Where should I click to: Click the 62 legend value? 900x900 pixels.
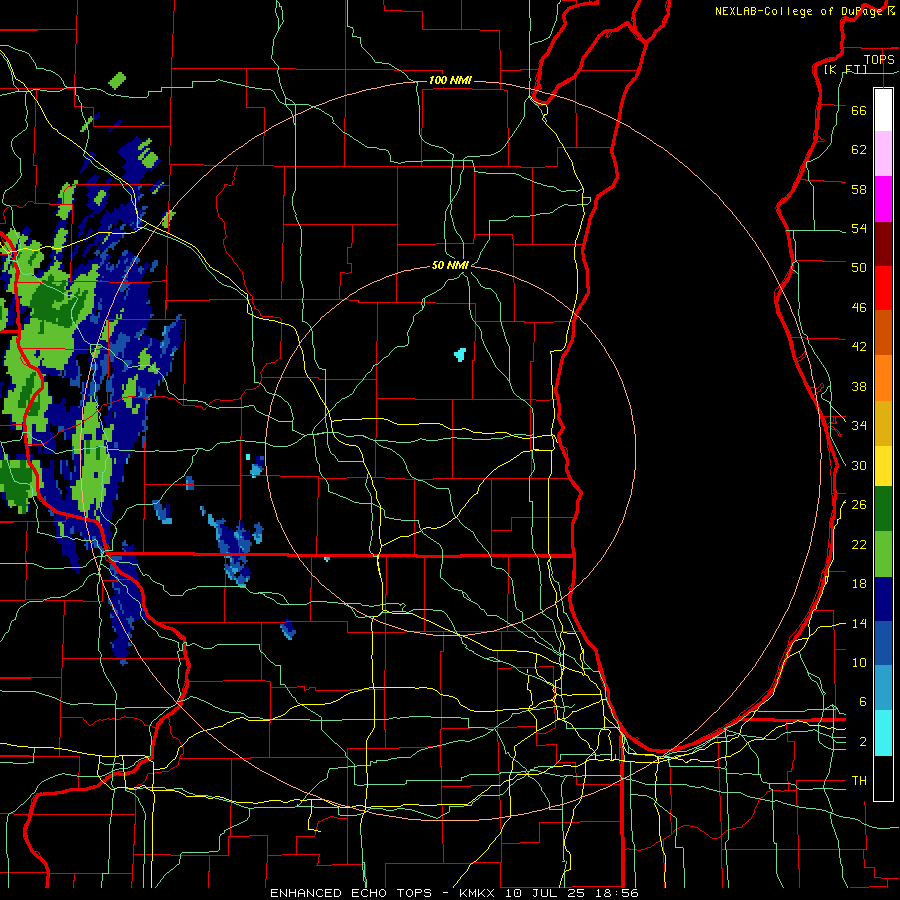(x=859, y=150)
